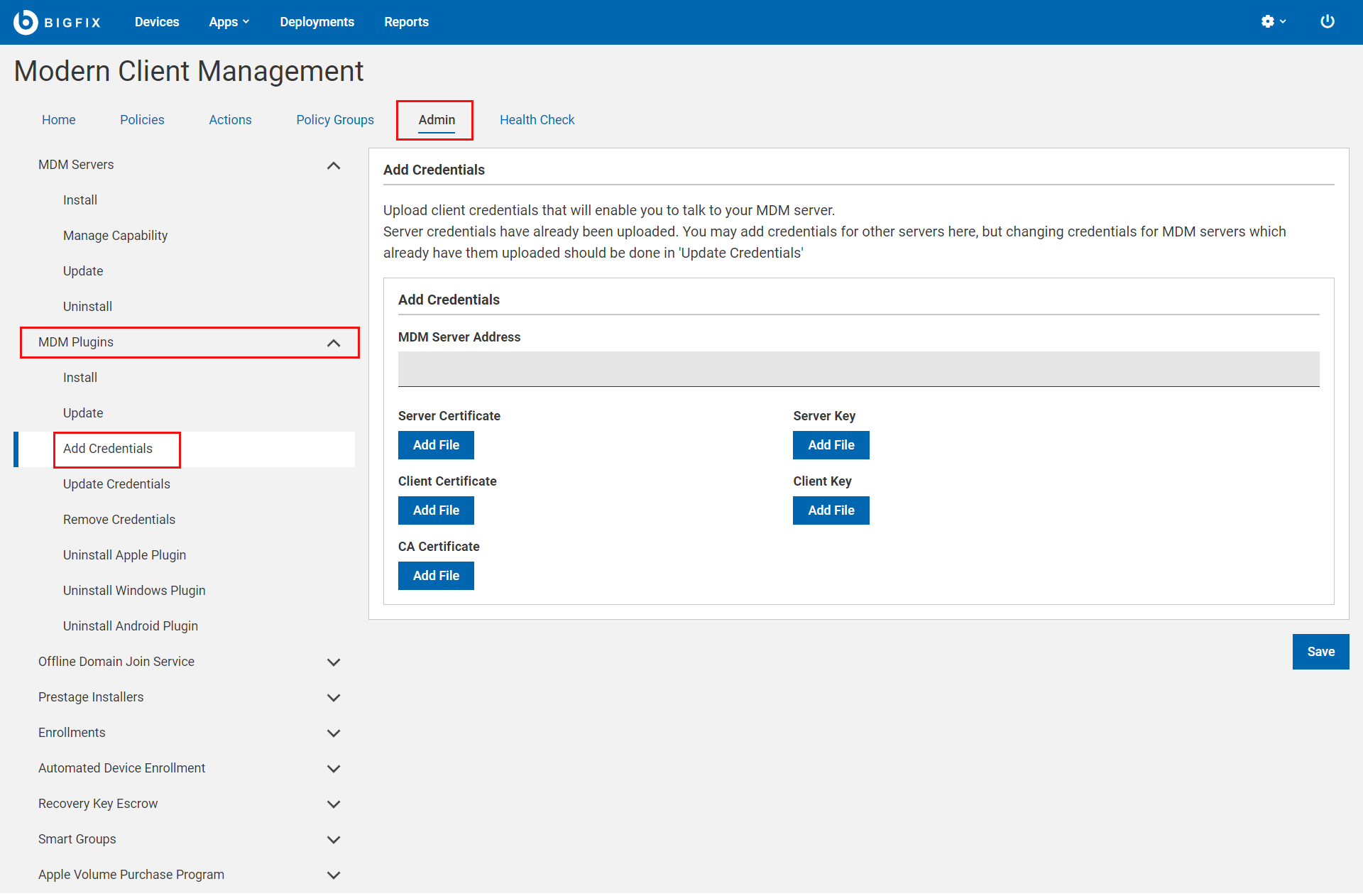Select Update Credentials in sidebar
The width and height of the screenshot is (1363, 896).
point(116,484)
